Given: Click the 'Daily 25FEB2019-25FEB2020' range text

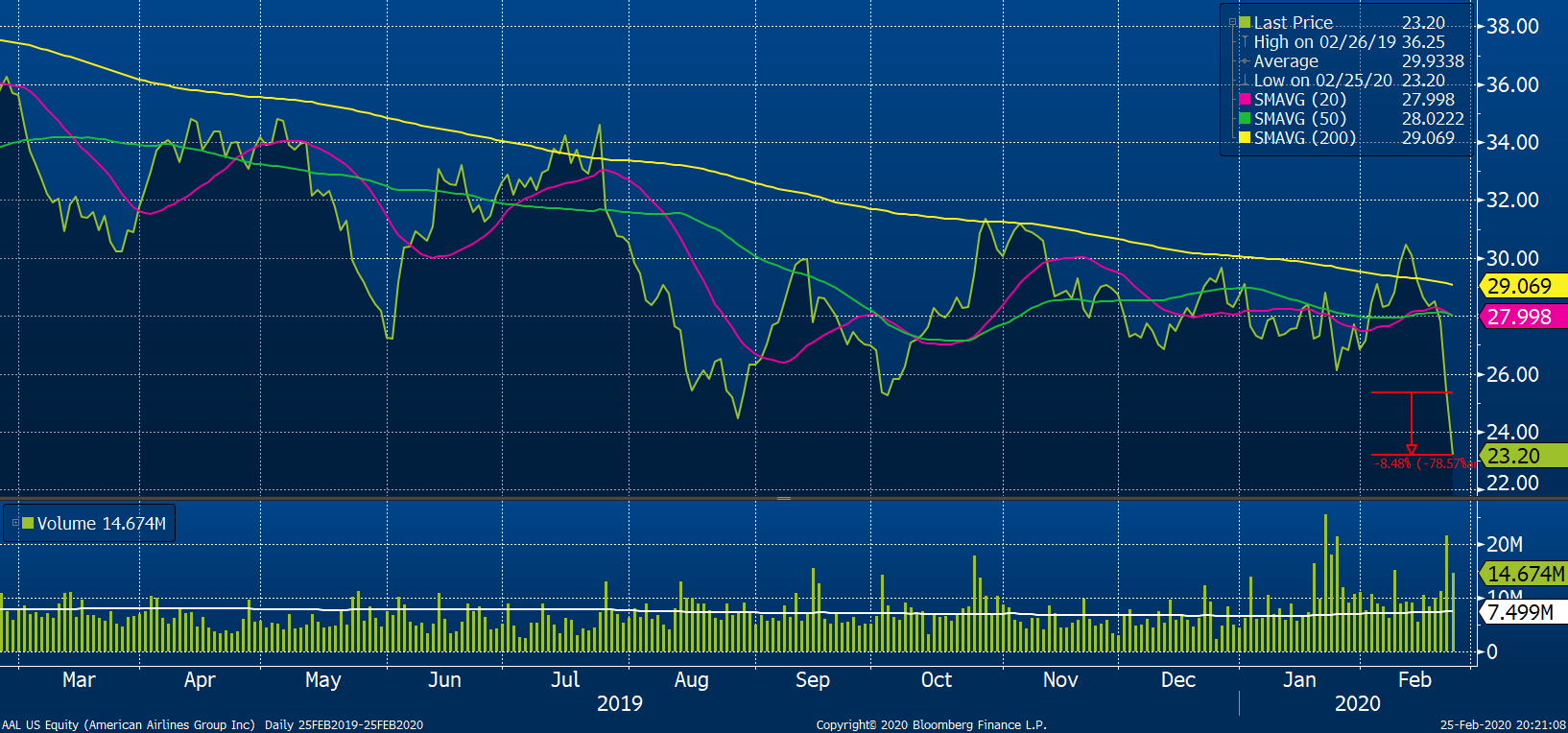Looking at the screenshot, I should [x=344, y=724].
